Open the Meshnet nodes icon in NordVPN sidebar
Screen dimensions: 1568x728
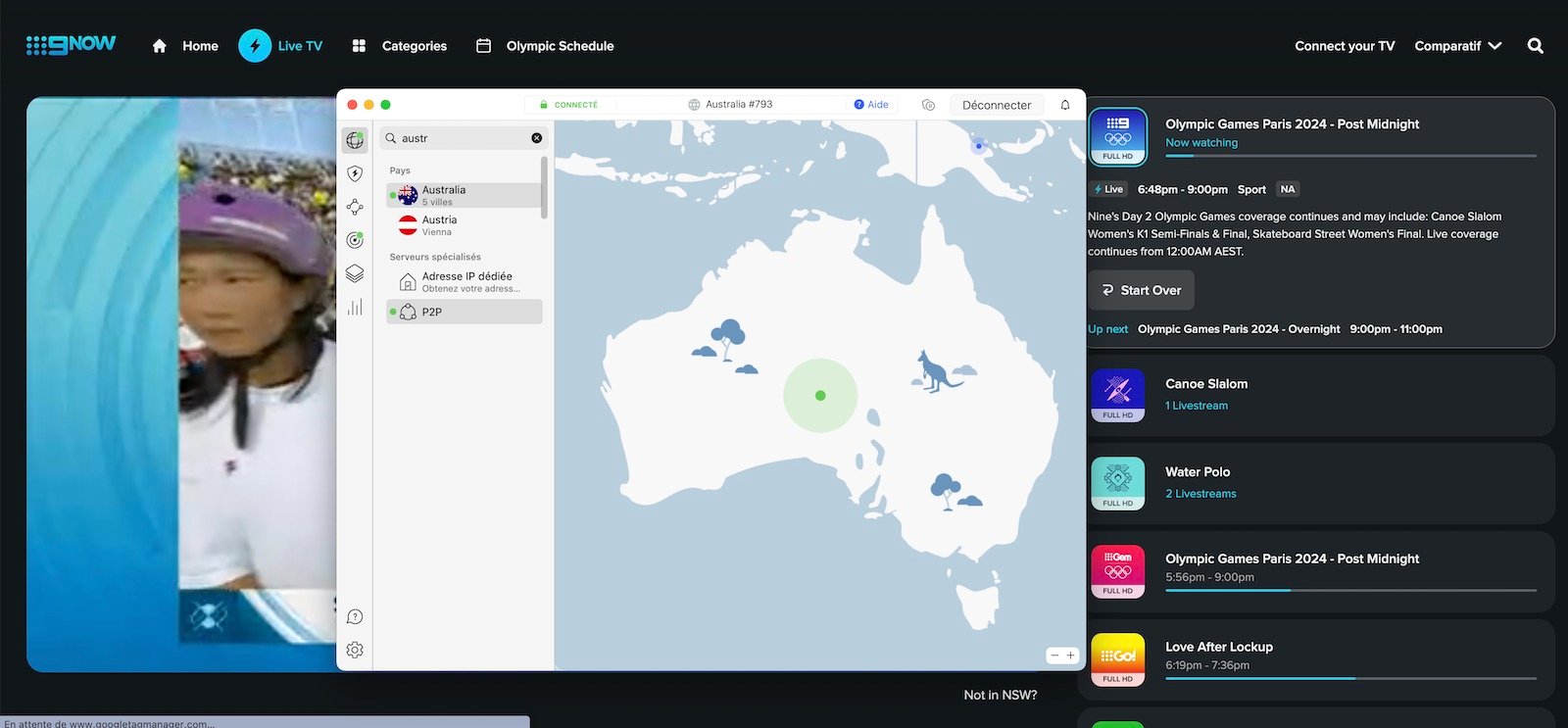pyautogui.click(x=355, y=207)
